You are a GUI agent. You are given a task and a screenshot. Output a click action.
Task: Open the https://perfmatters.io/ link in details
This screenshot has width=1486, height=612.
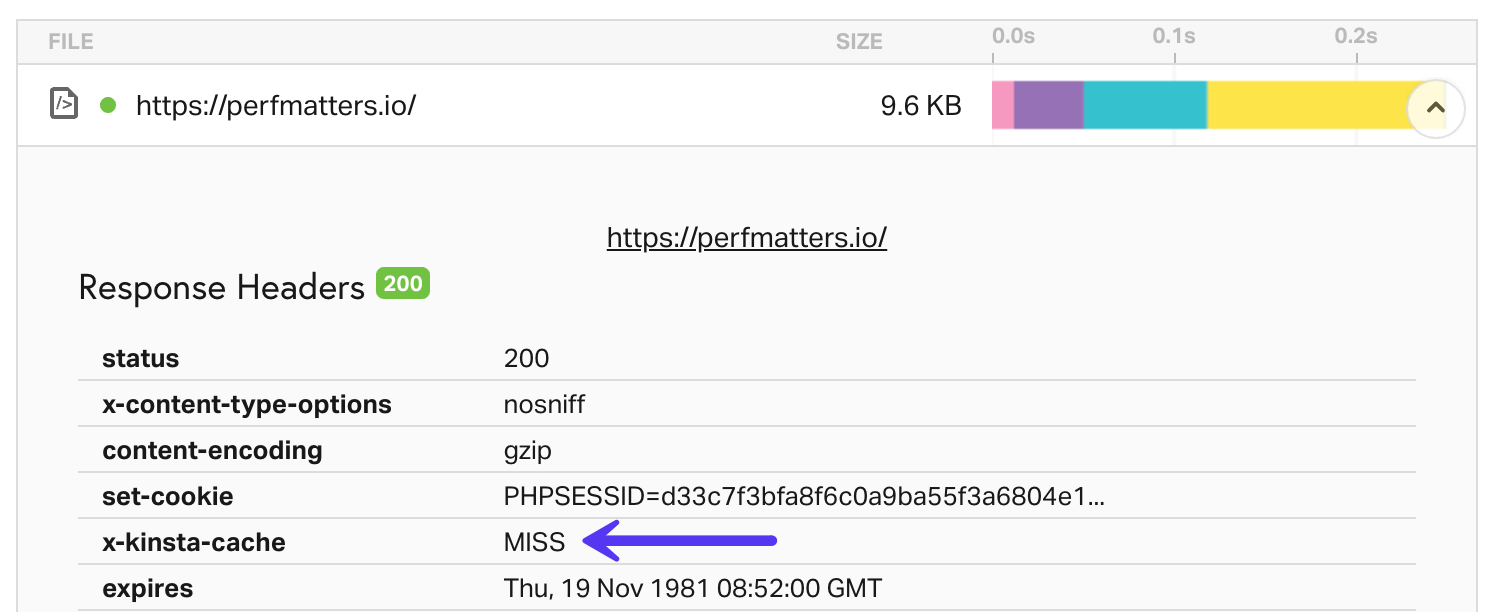point(745,237)
